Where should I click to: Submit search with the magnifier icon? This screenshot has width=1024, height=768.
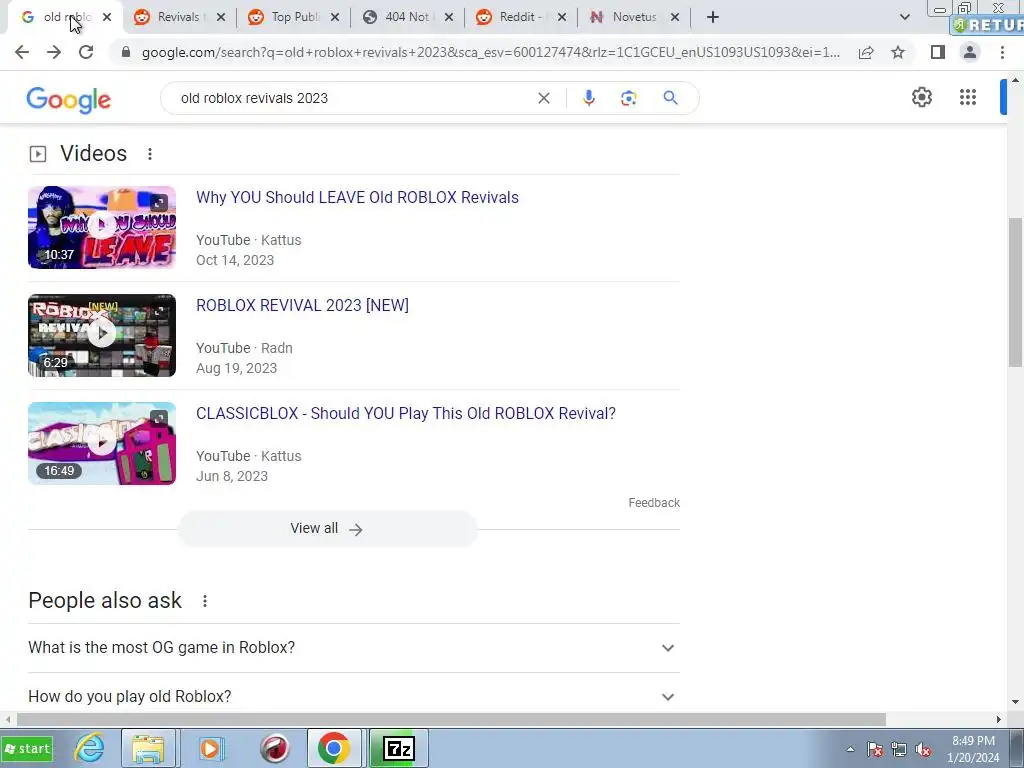click(670, 98)
